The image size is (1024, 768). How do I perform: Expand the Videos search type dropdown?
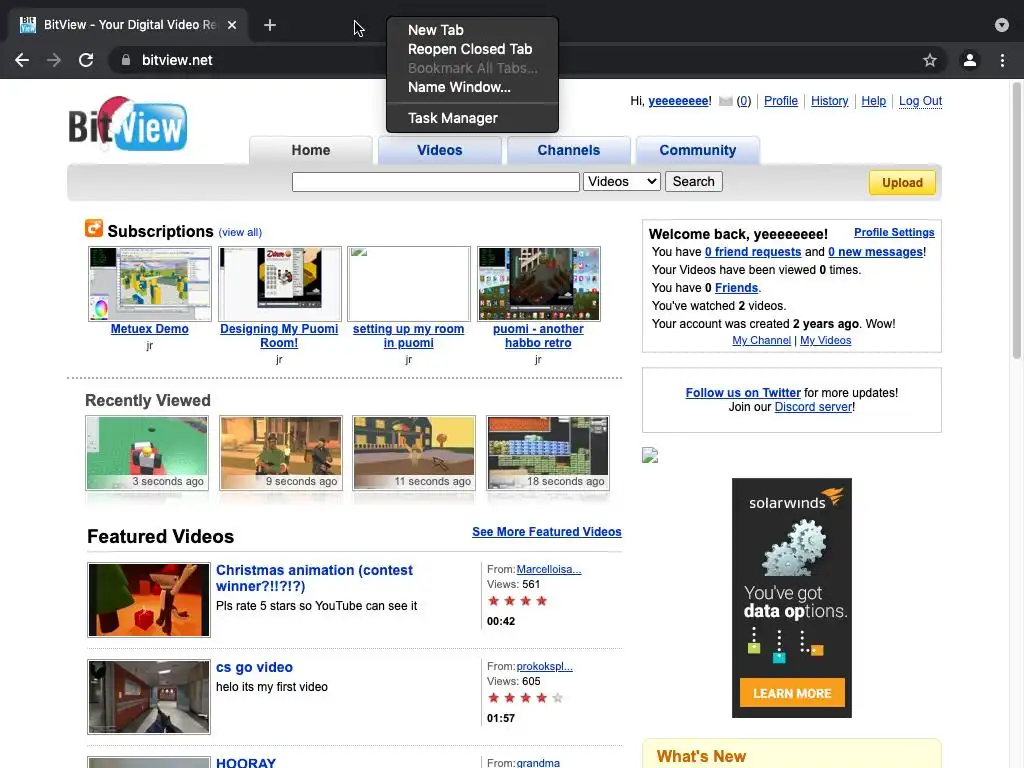(622, 182)
